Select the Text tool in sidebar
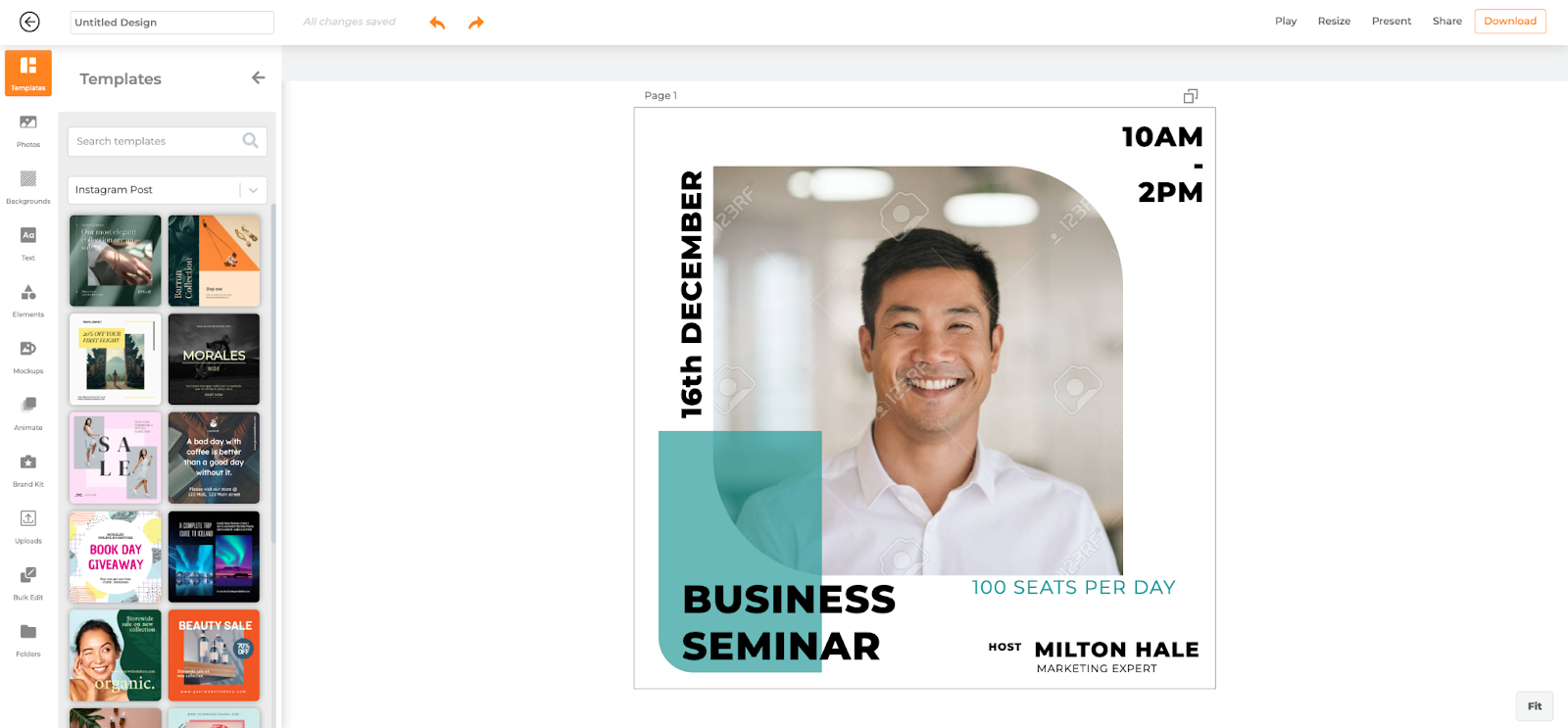The height and width of the screenshot is (728, 1568). [28, 242]
